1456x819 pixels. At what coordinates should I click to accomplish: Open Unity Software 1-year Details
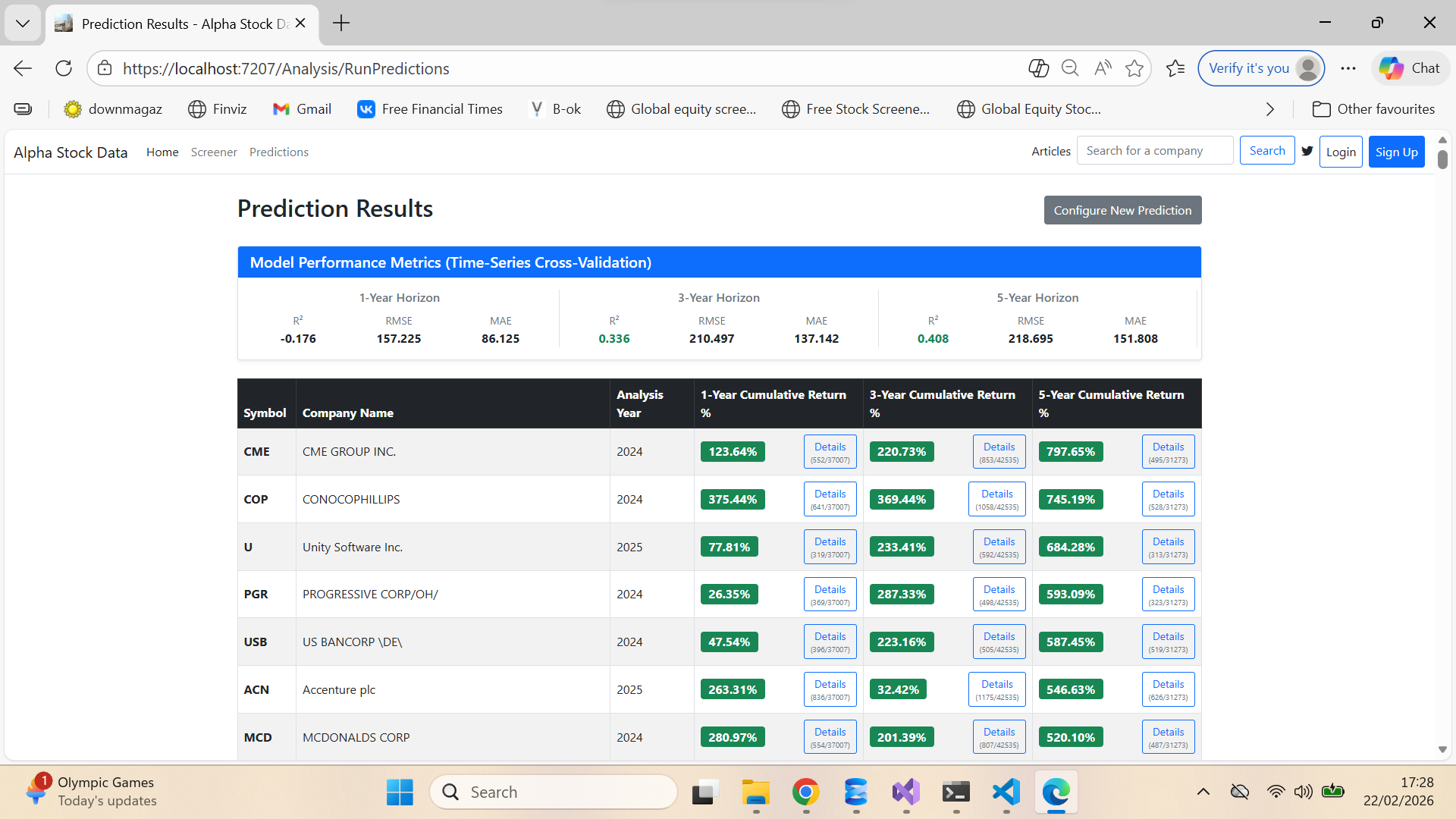(x=830, y=547)
